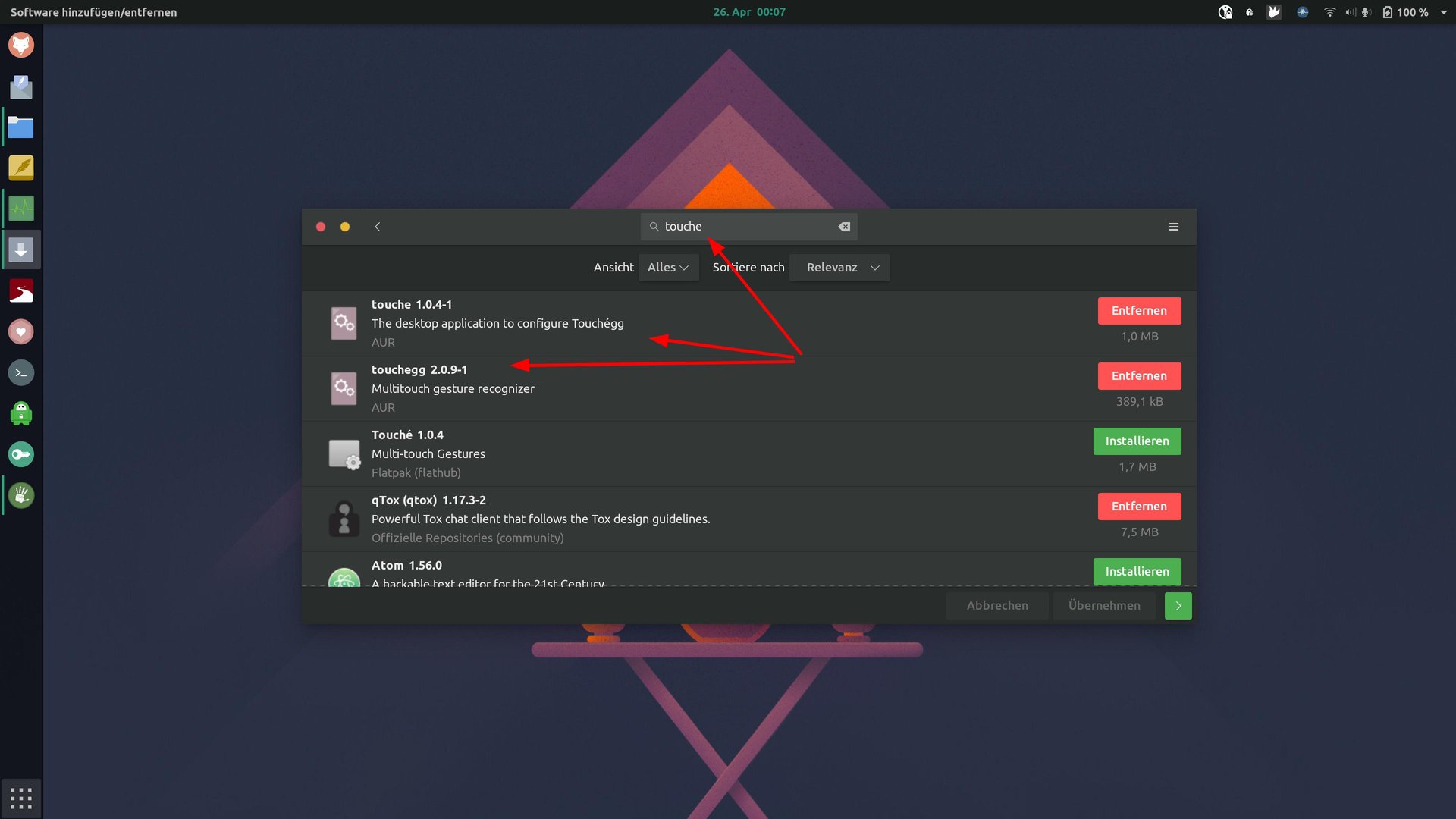1456x819 pixels.
Task: Click the back arrow in header bar
Action: coord(378,227)
